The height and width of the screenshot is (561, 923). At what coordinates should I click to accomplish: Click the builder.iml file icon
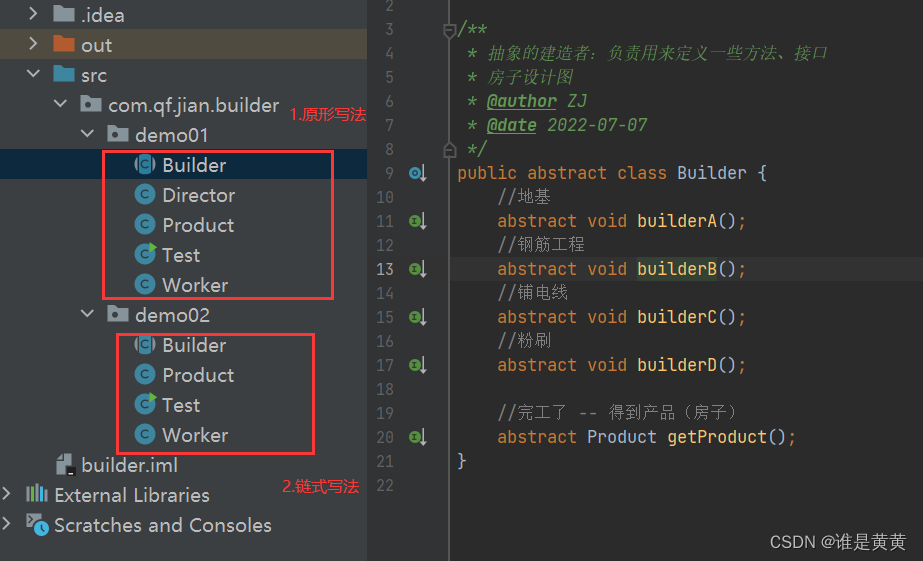[65, 464]
